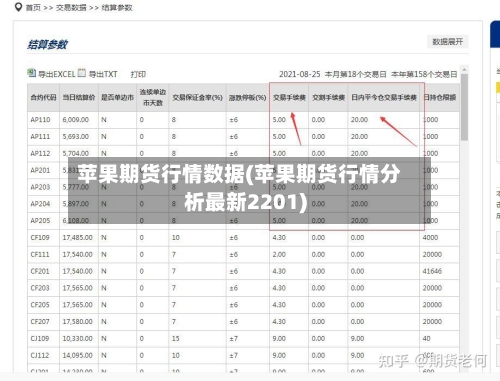This screenshot has height=381, width=500.
Task: Click the 合约代码 column header
Action: 43,97
